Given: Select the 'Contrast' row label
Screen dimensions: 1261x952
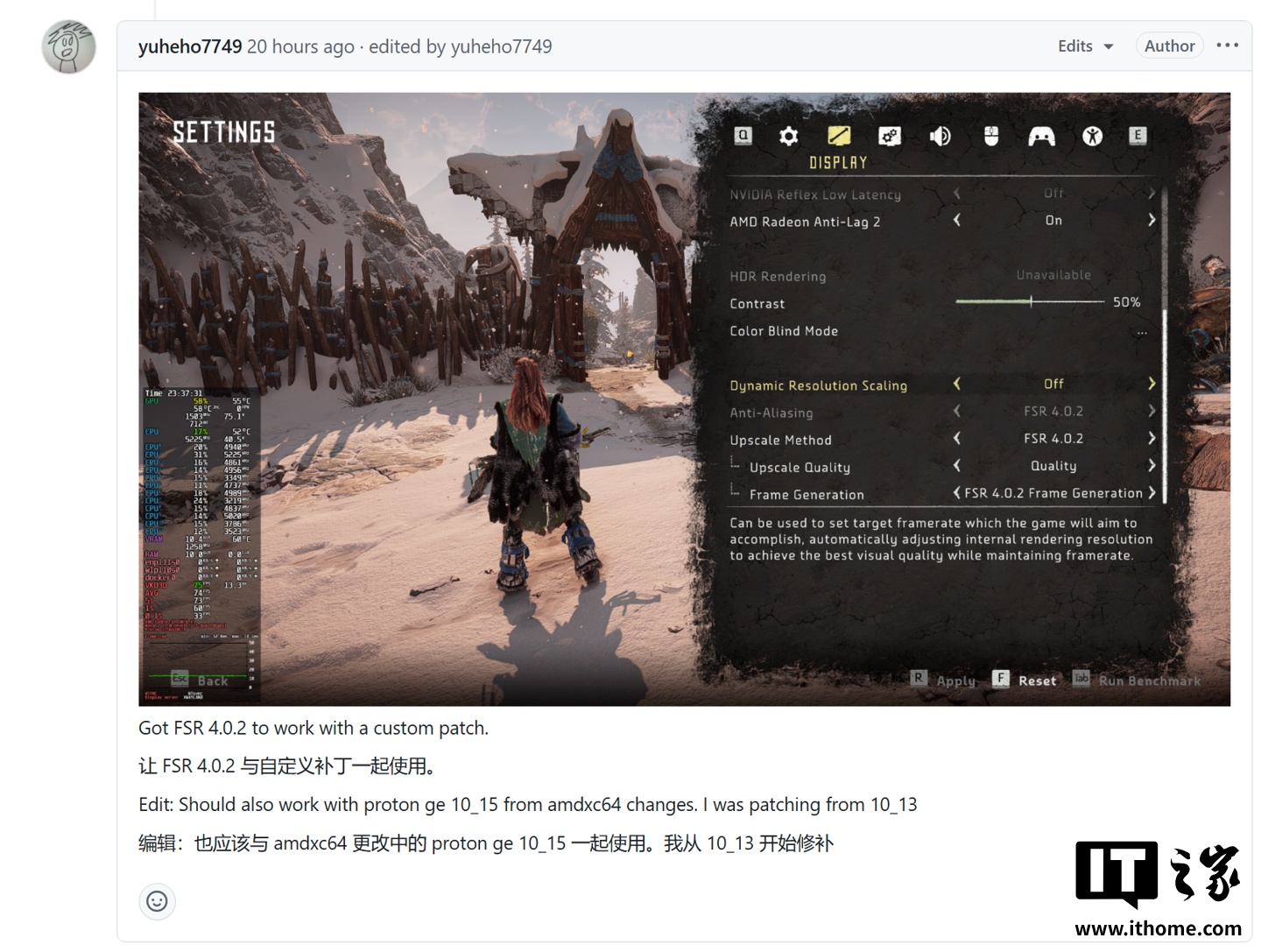Looking at the screenshot, I should pyautogui.click(x=757, y=304).
